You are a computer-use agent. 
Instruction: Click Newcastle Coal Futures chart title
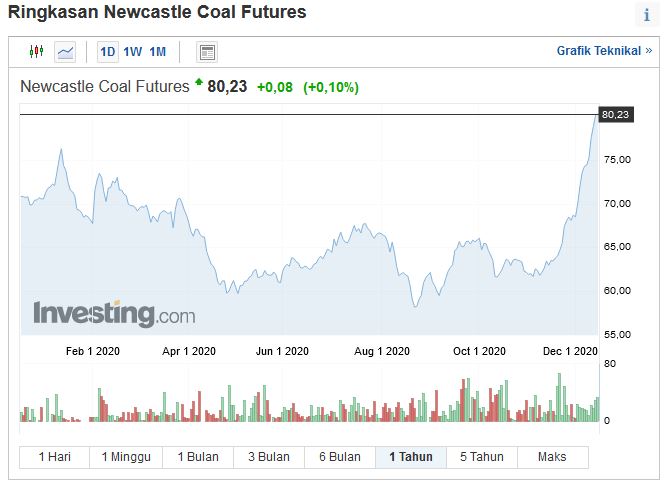click(x=105, y=86)
